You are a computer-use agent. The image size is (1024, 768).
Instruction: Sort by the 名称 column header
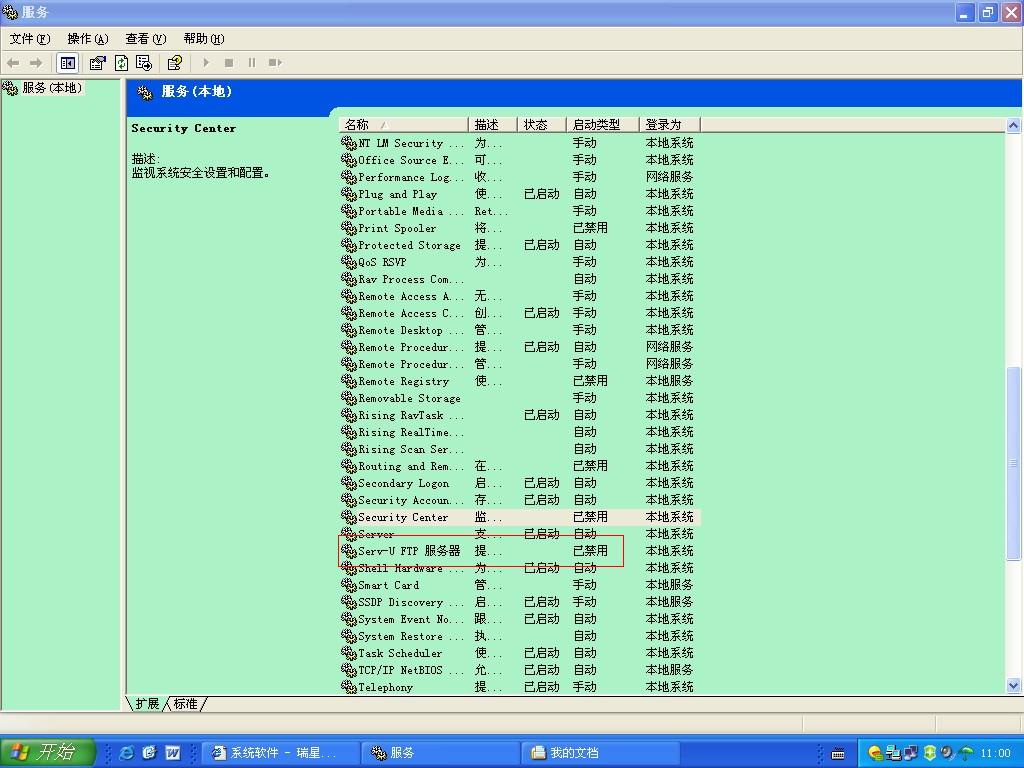coord(404,125)
